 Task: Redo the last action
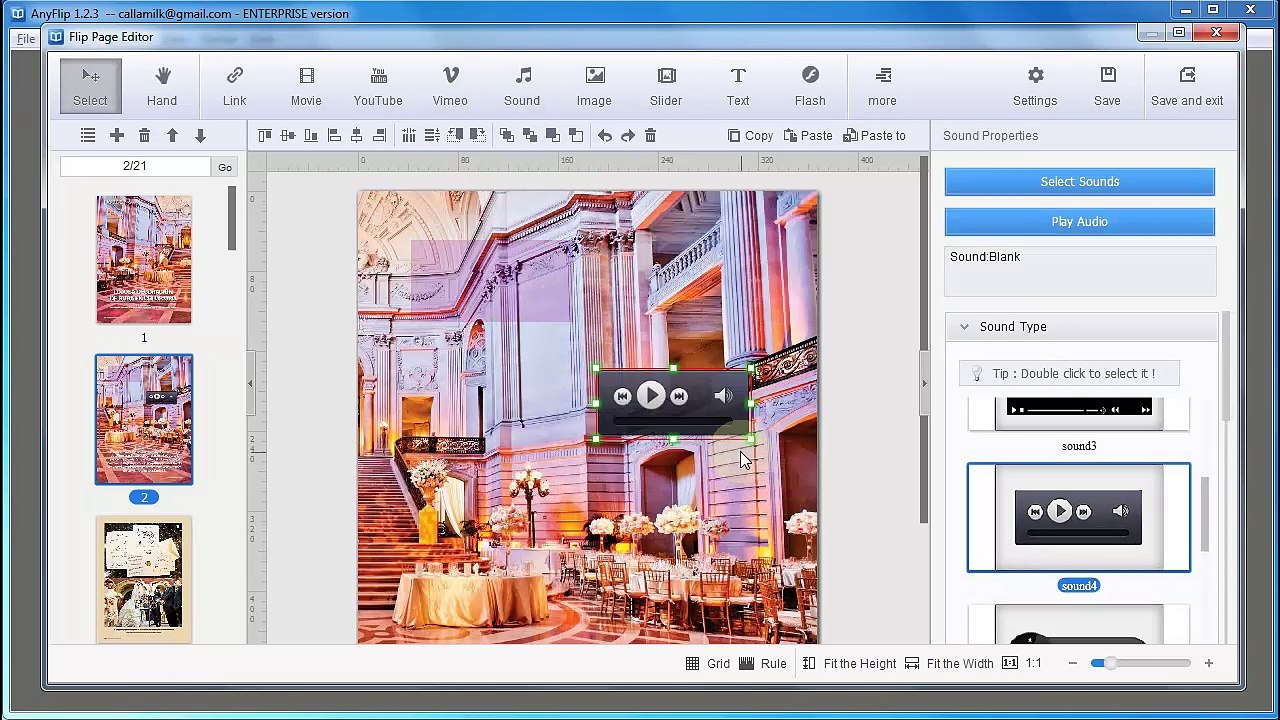click(x=628, y=135)
